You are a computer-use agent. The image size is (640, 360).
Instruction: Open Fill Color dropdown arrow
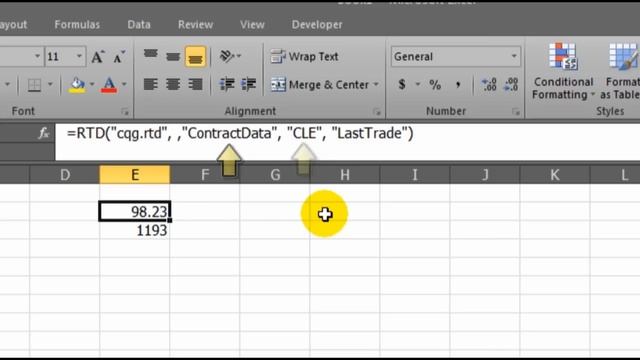point(92,84)
